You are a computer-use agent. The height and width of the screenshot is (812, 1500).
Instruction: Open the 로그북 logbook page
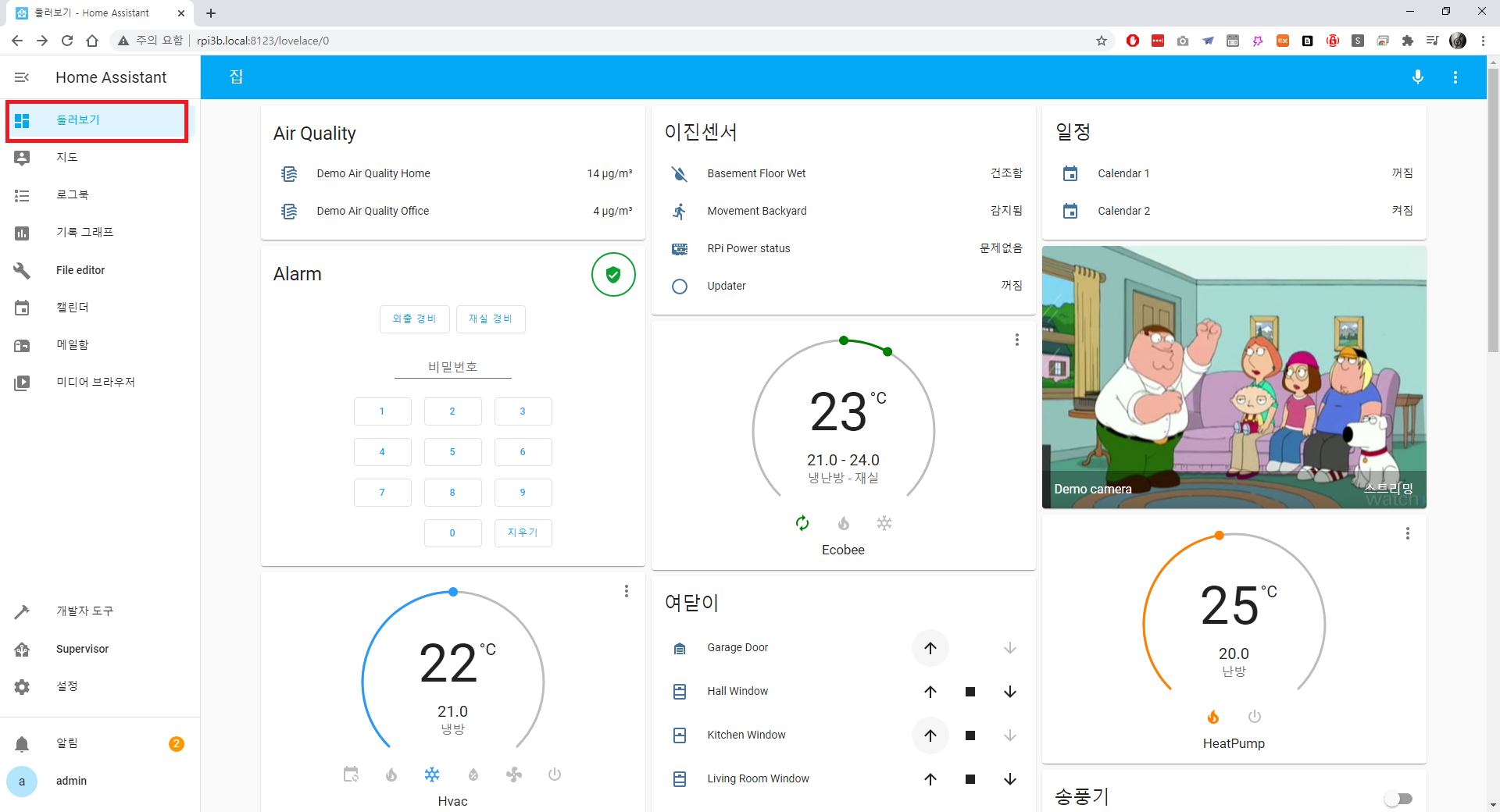(100, 194)
